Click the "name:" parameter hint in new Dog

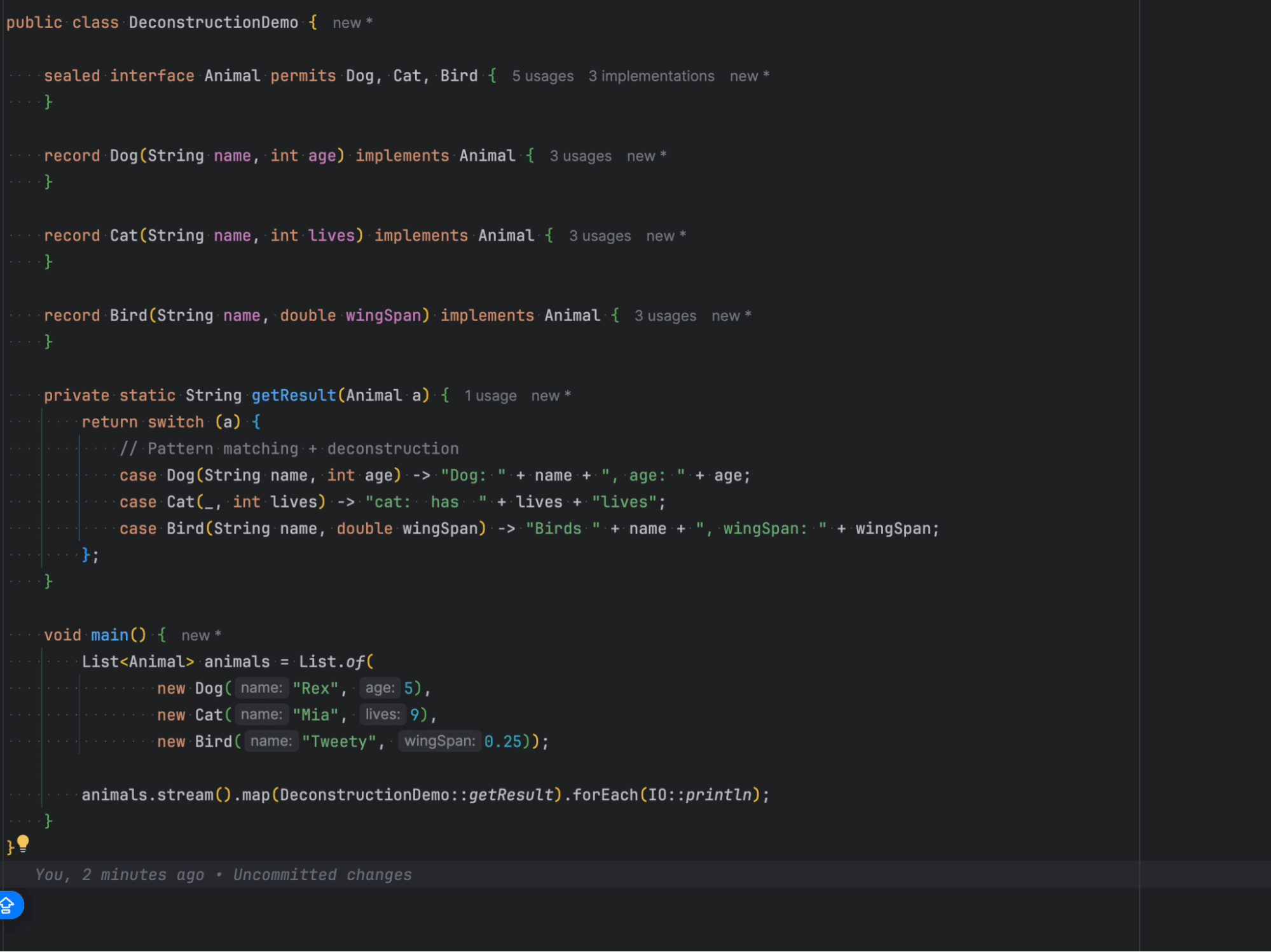[x=261, y=687]
